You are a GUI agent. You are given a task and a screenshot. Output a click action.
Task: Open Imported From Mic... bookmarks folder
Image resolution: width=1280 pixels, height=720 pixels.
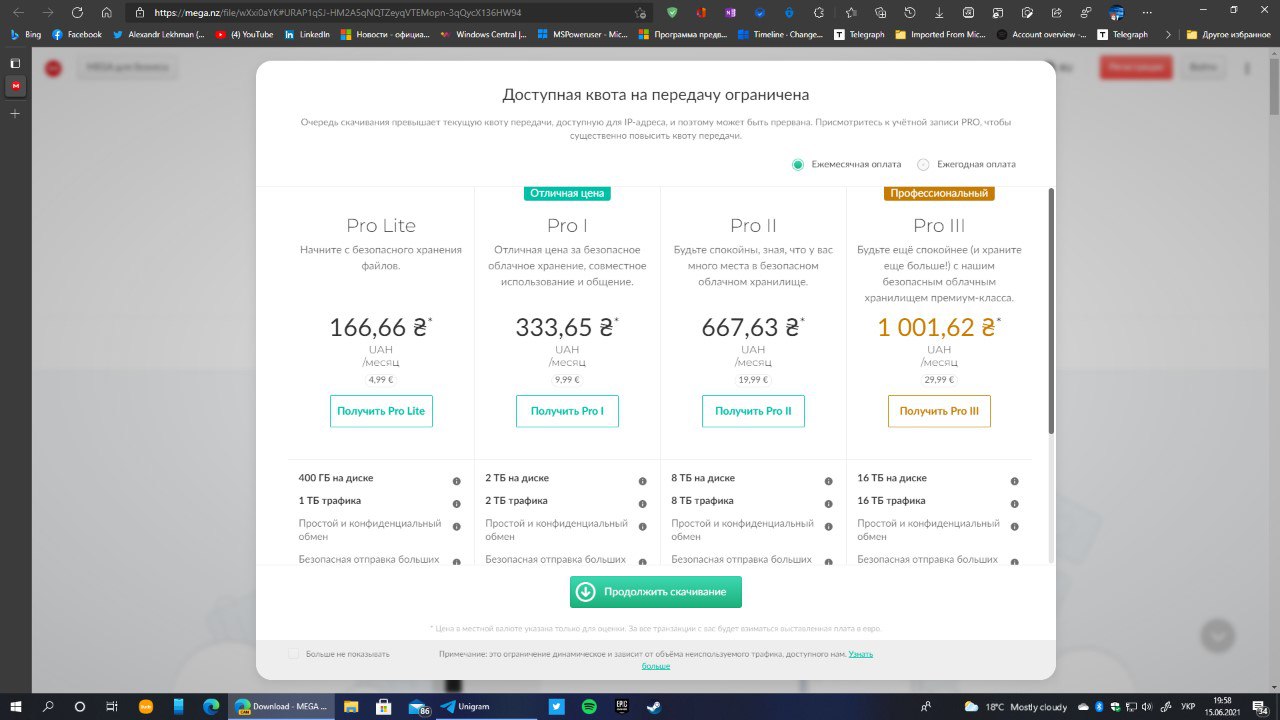pyautogui.click(x=942, y=34)
